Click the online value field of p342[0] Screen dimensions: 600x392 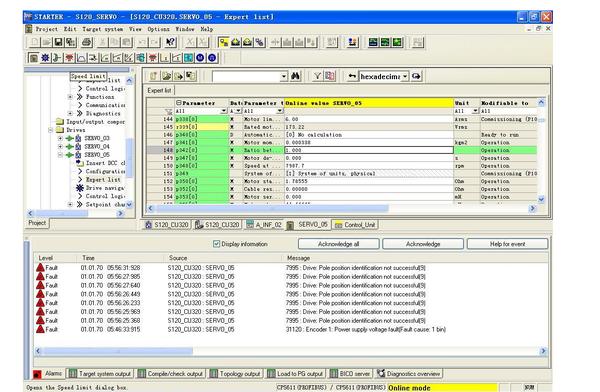(369, 150)
